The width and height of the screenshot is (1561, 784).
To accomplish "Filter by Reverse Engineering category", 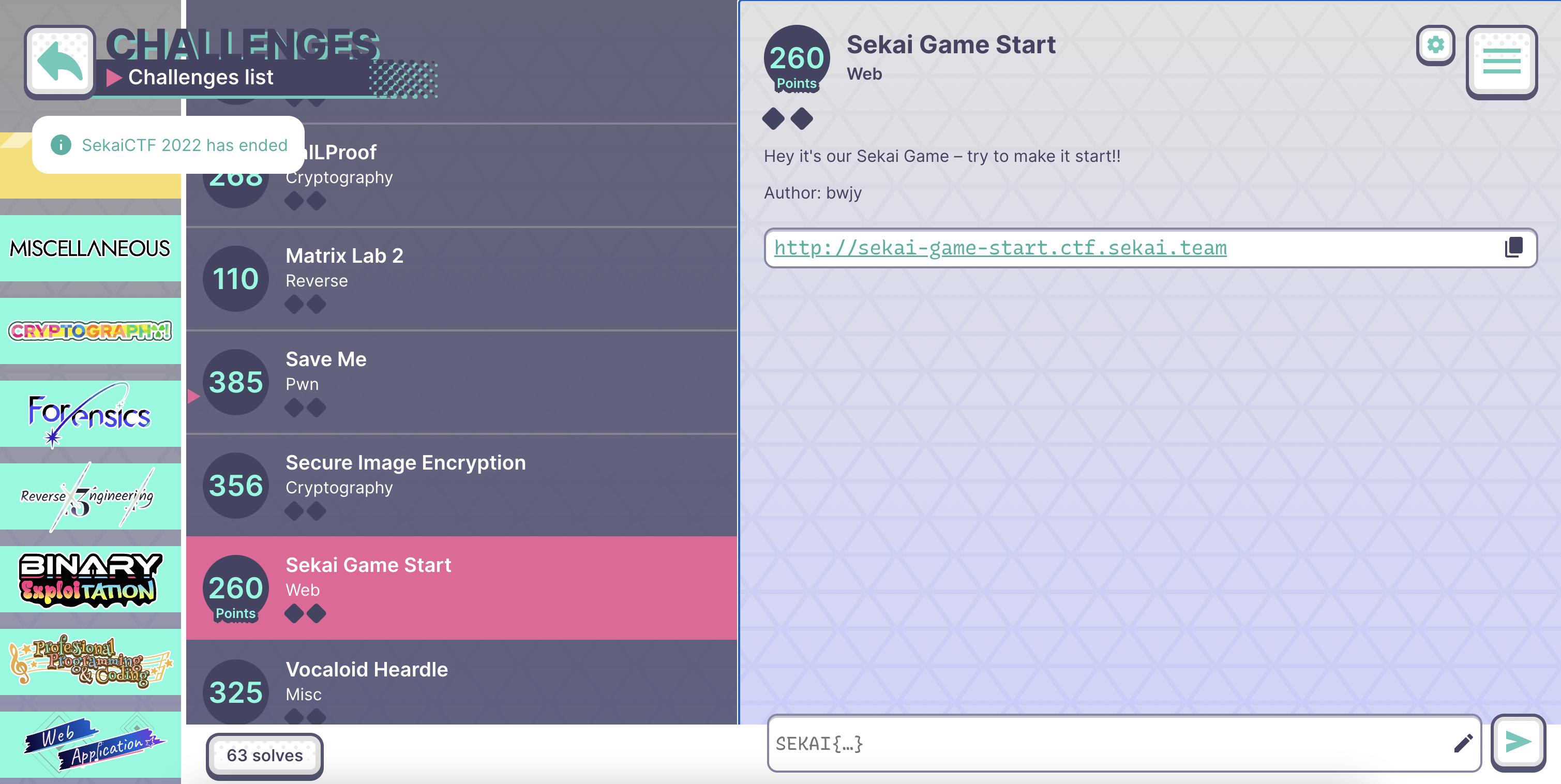I will pos(91,496).
